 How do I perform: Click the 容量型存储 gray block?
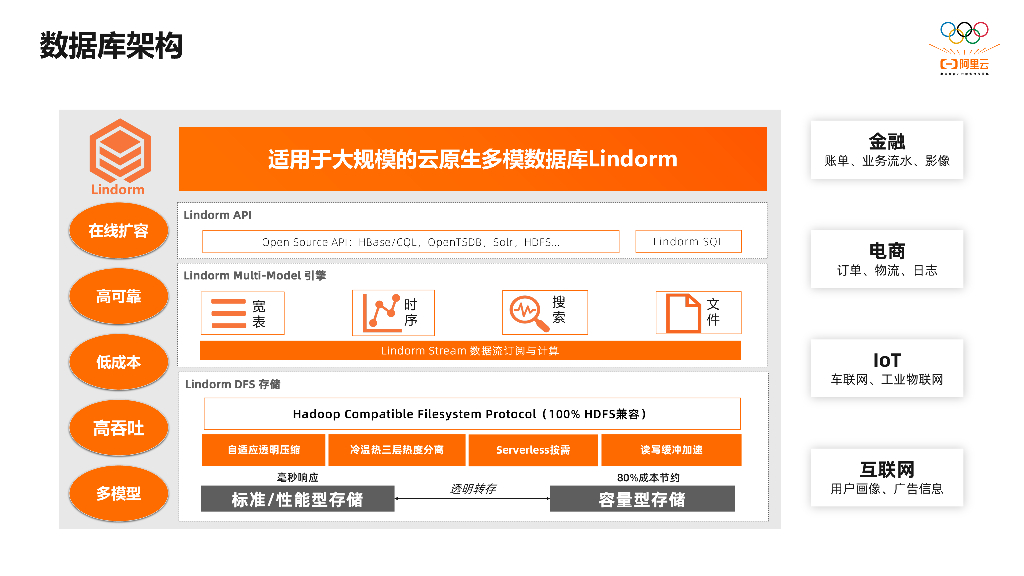642,499
